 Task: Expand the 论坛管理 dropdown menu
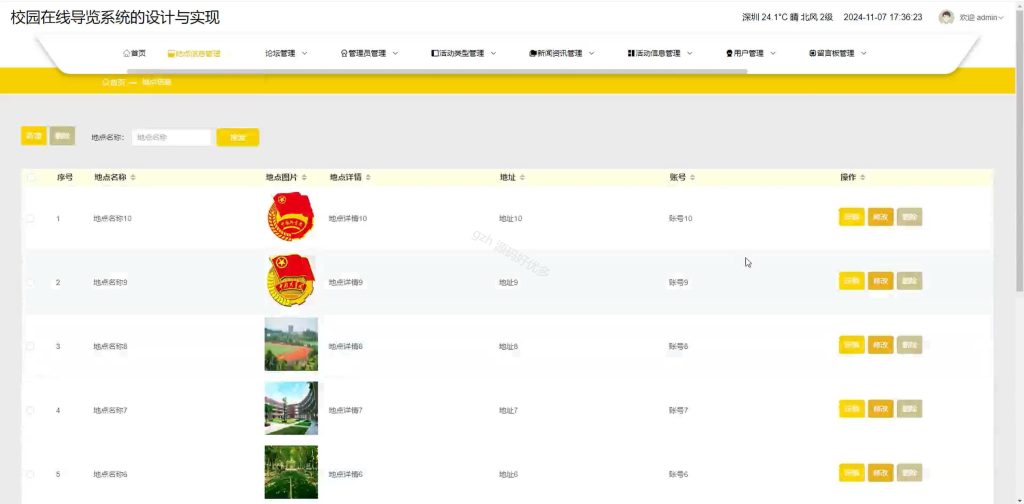304,54
